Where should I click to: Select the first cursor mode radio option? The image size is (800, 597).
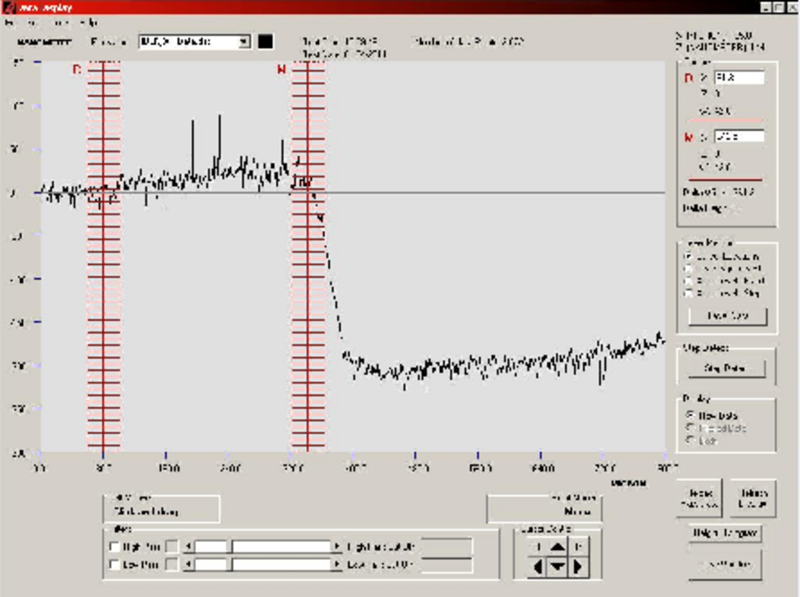tap(686, 257)
